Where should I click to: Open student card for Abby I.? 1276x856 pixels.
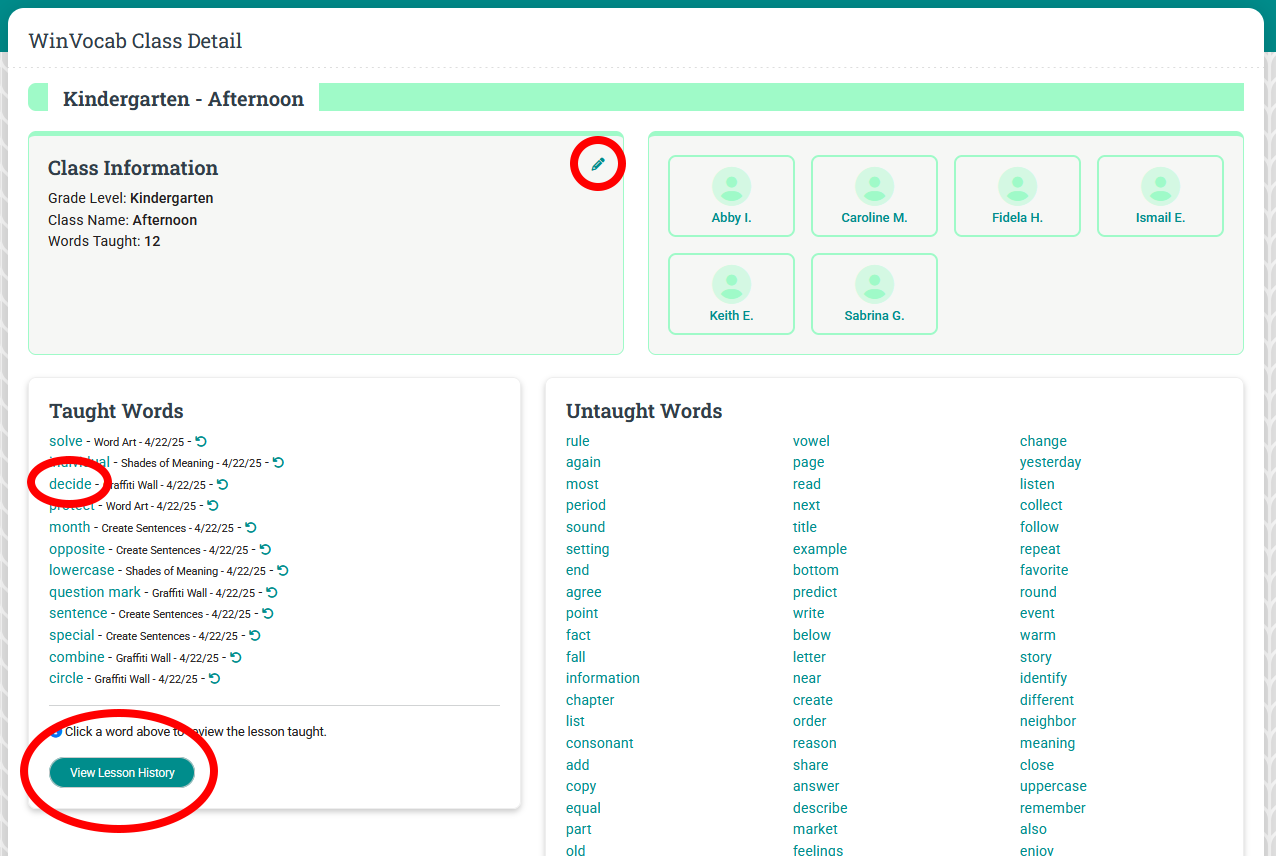(x=731, y=196)
